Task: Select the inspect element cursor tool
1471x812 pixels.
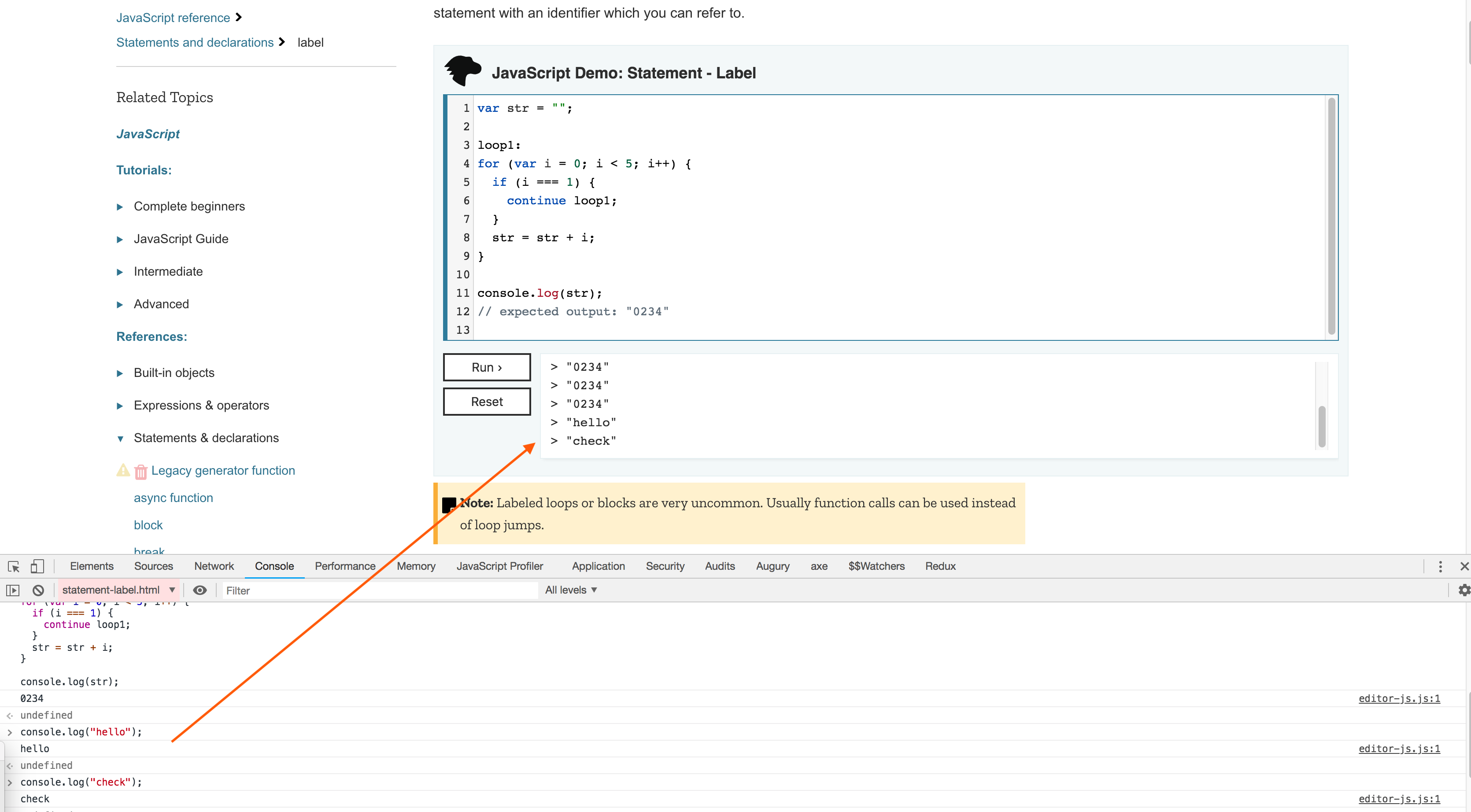Action: point(13,566)
